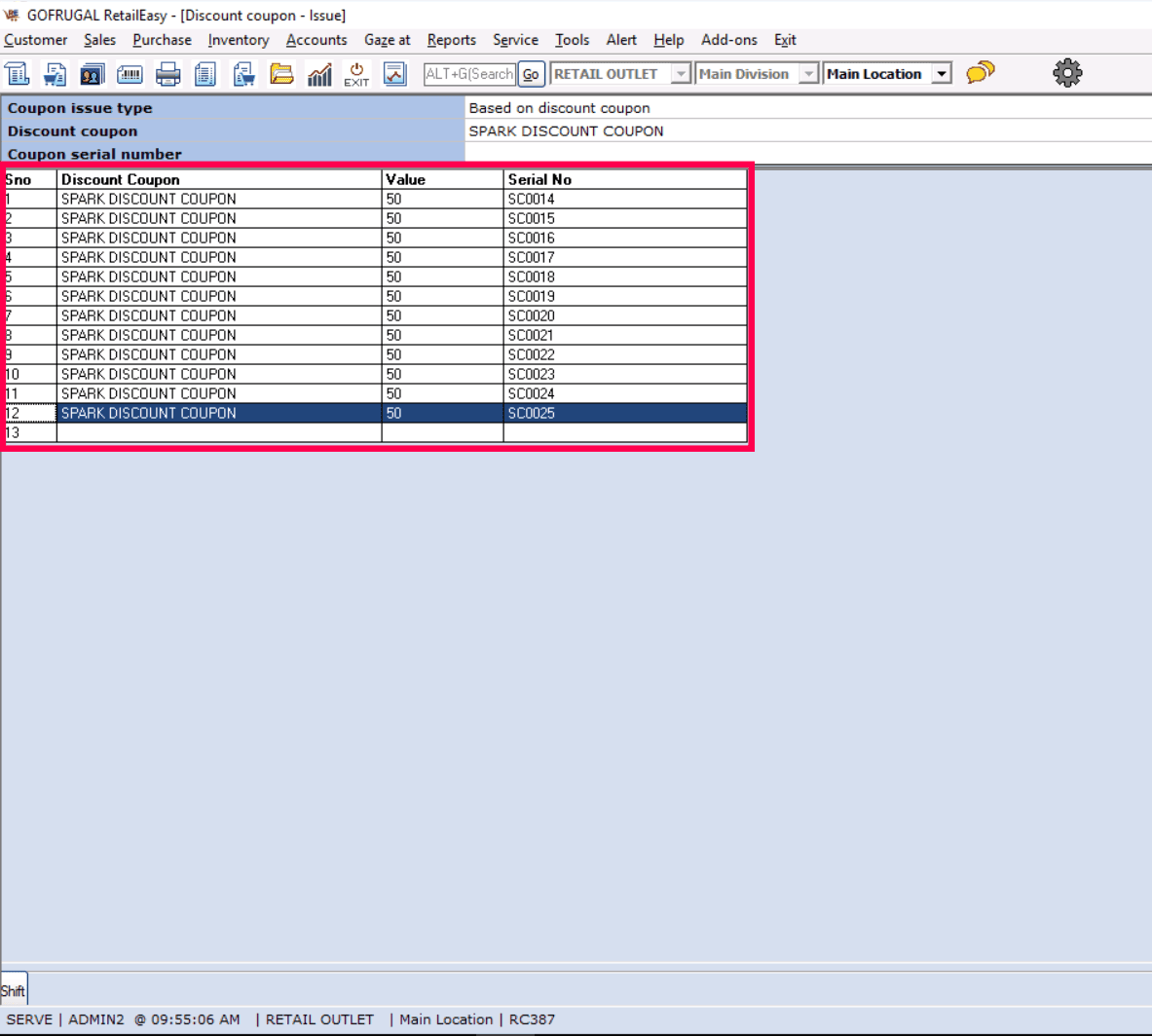The image size is (1152, 1036).
Task: Expand the Main Division dropdown
Action: [x=808, y=74]
